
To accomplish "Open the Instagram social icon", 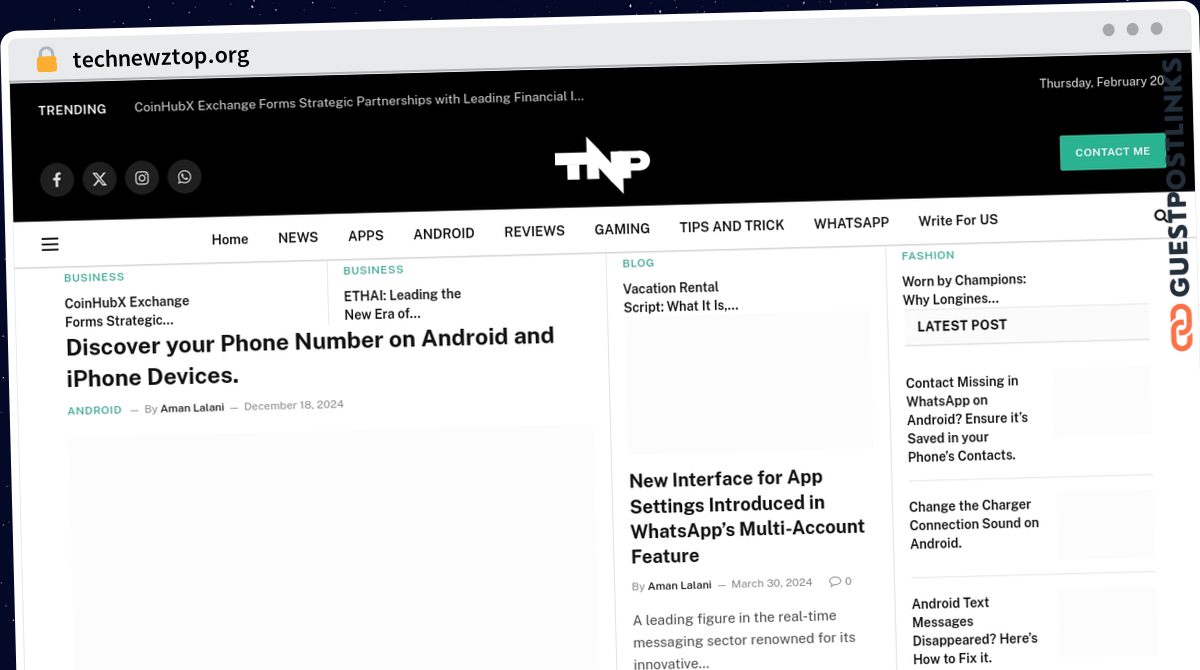I will tap(142, 178).
